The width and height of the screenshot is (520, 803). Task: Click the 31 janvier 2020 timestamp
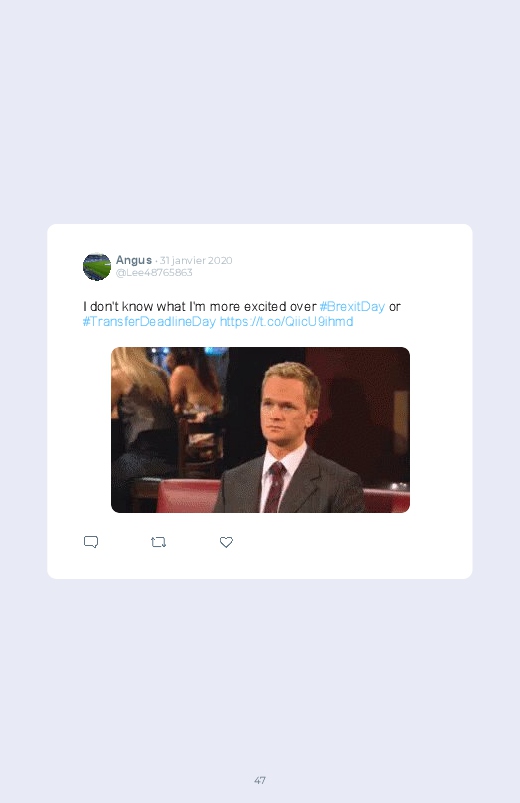[x=196, y=260]
